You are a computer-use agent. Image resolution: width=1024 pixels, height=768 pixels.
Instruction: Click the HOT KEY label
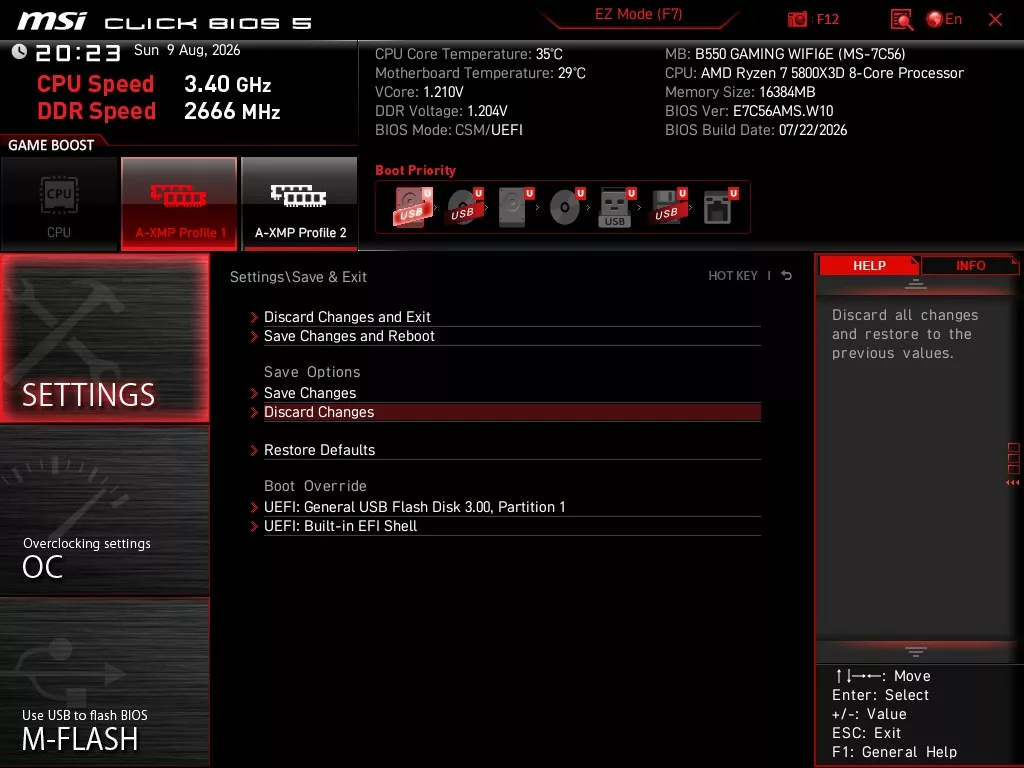click(x=733, y=276)
